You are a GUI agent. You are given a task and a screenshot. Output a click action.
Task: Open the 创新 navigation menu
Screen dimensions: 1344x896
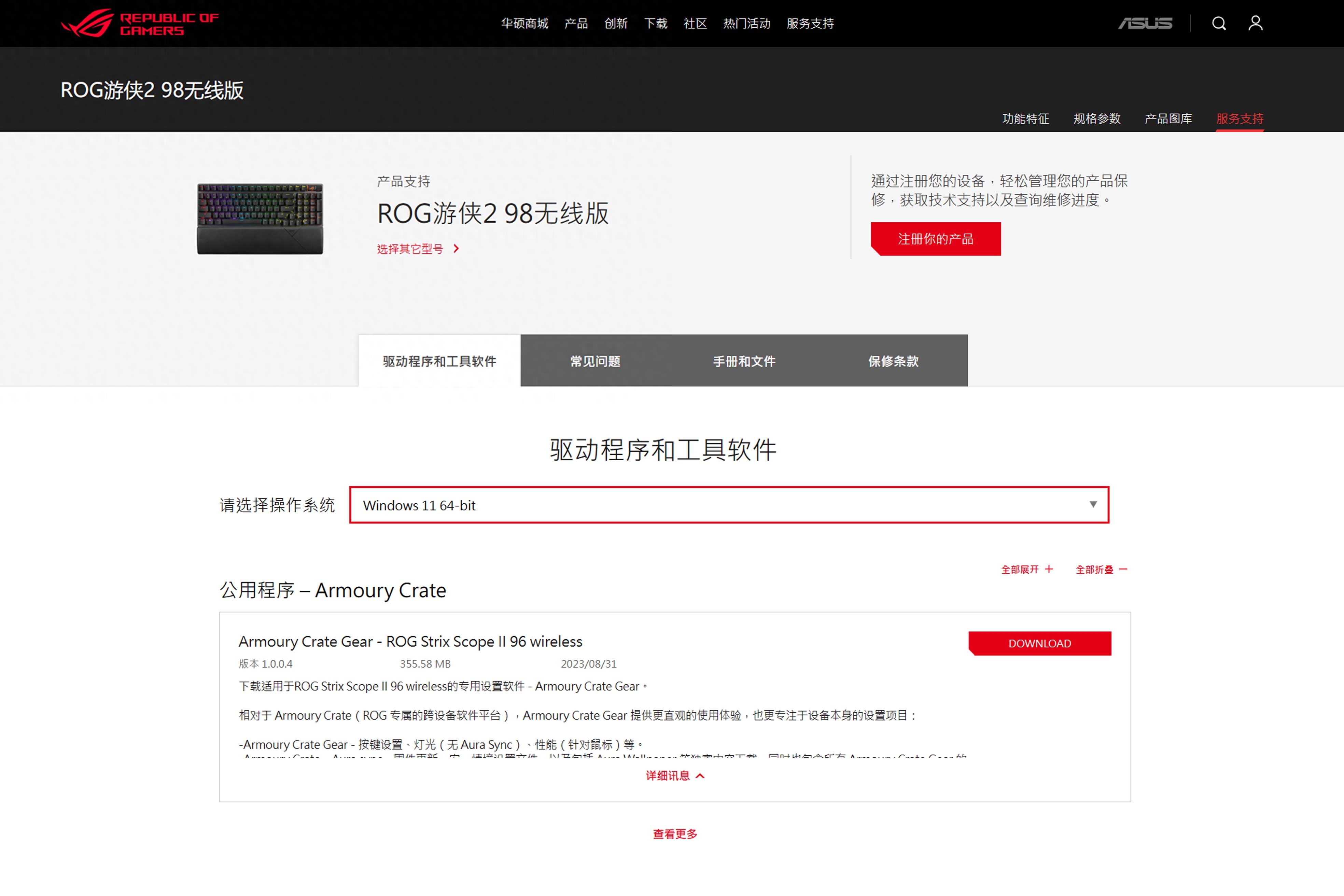[x=616, y=24]
